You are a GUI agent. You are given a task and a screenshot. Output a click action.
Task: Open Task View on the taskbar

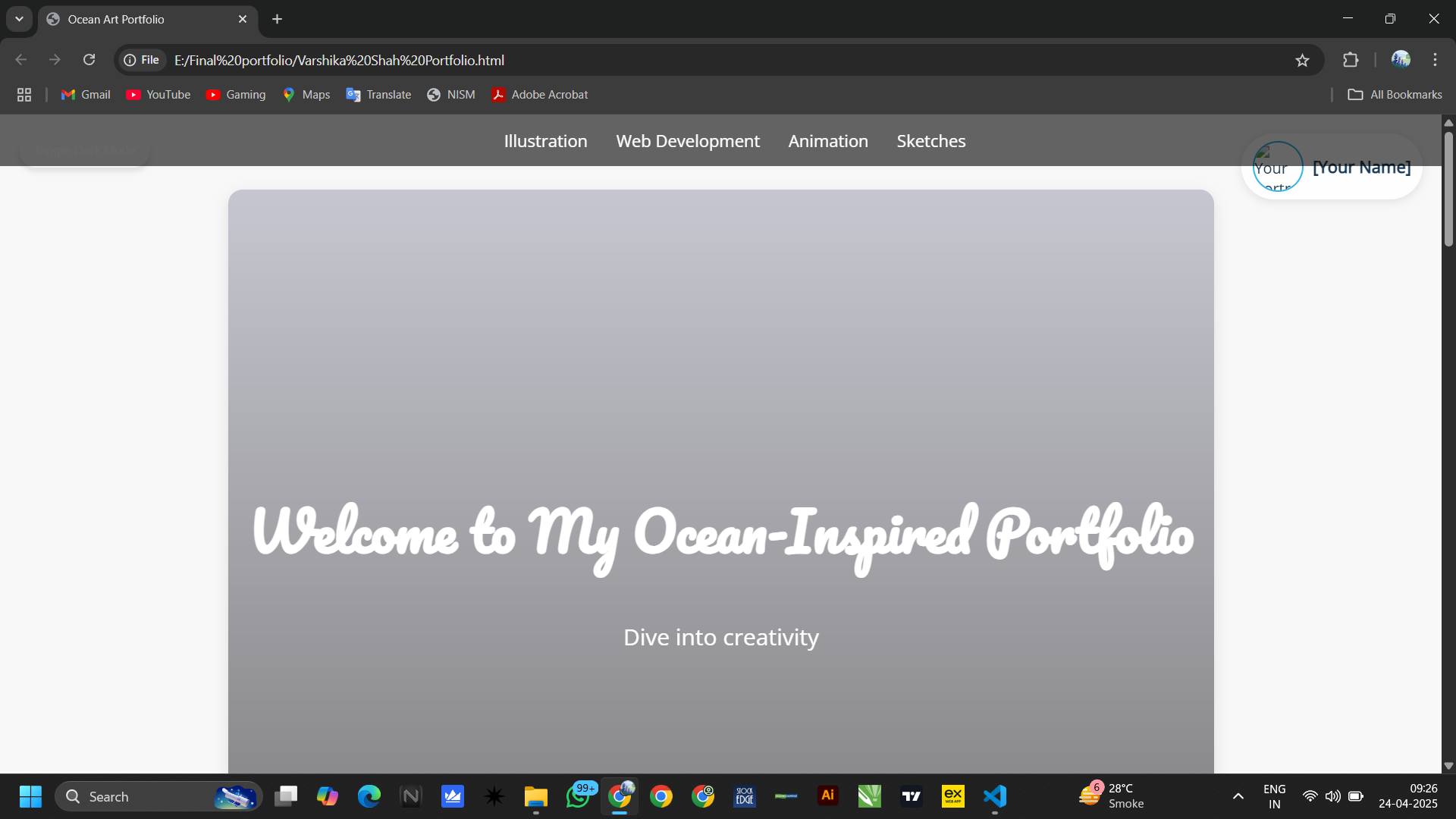pyautogui.click(x=286, y=796)
